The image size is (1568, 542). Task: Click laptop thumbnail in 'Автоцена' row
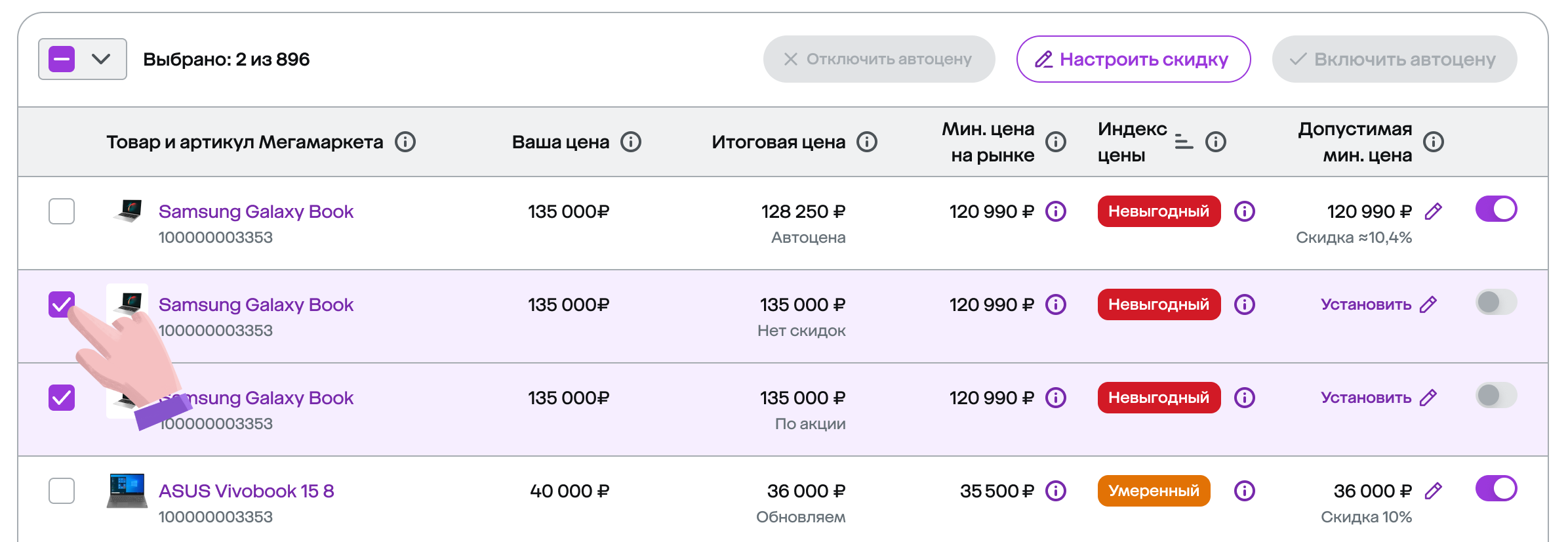point(129,211)
